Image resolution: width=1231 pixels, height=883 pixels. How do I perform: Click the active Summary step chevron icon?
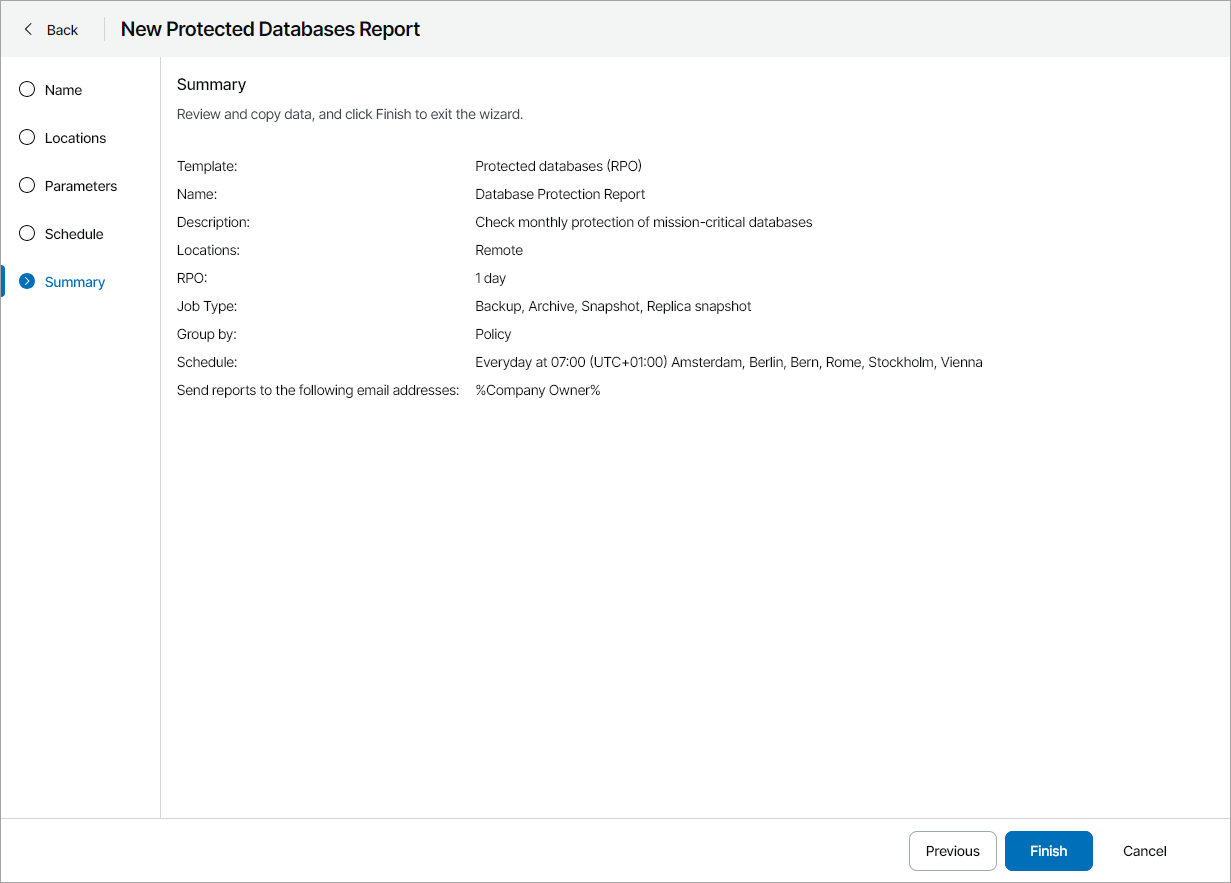point(27,282)
